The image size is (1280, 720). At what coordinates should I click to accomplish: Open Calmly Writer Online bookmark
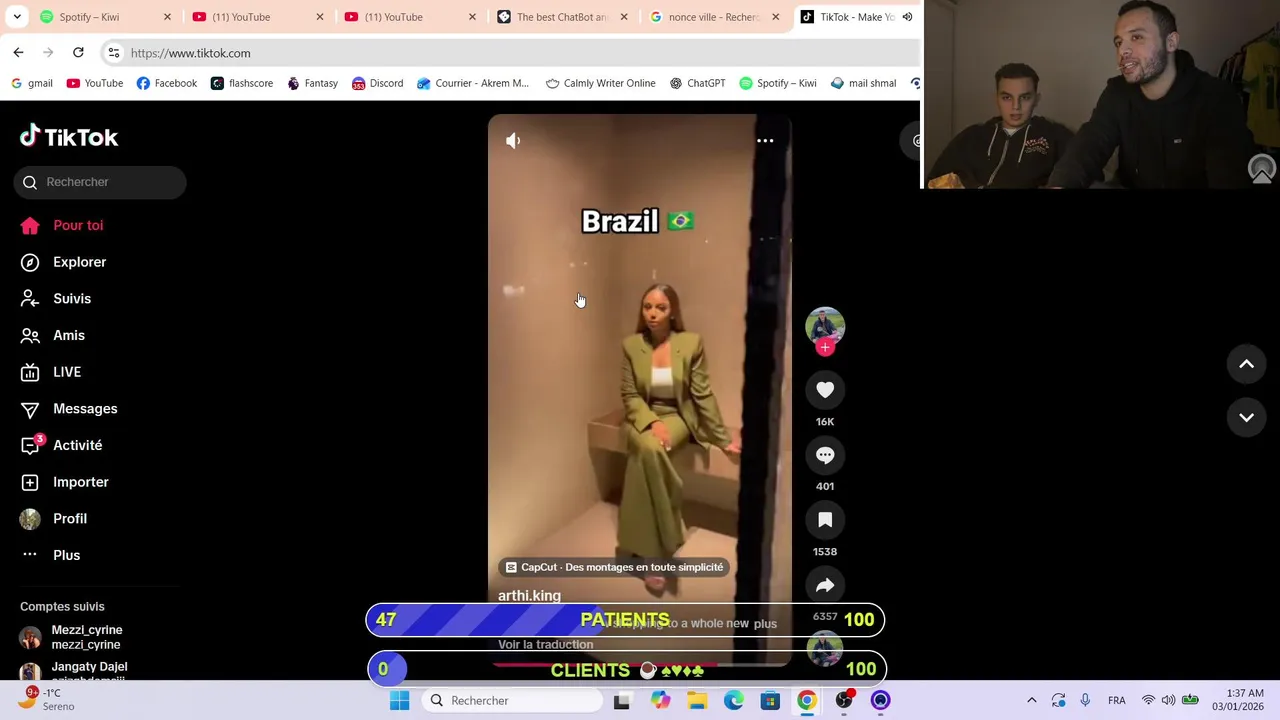coord(600,83)
